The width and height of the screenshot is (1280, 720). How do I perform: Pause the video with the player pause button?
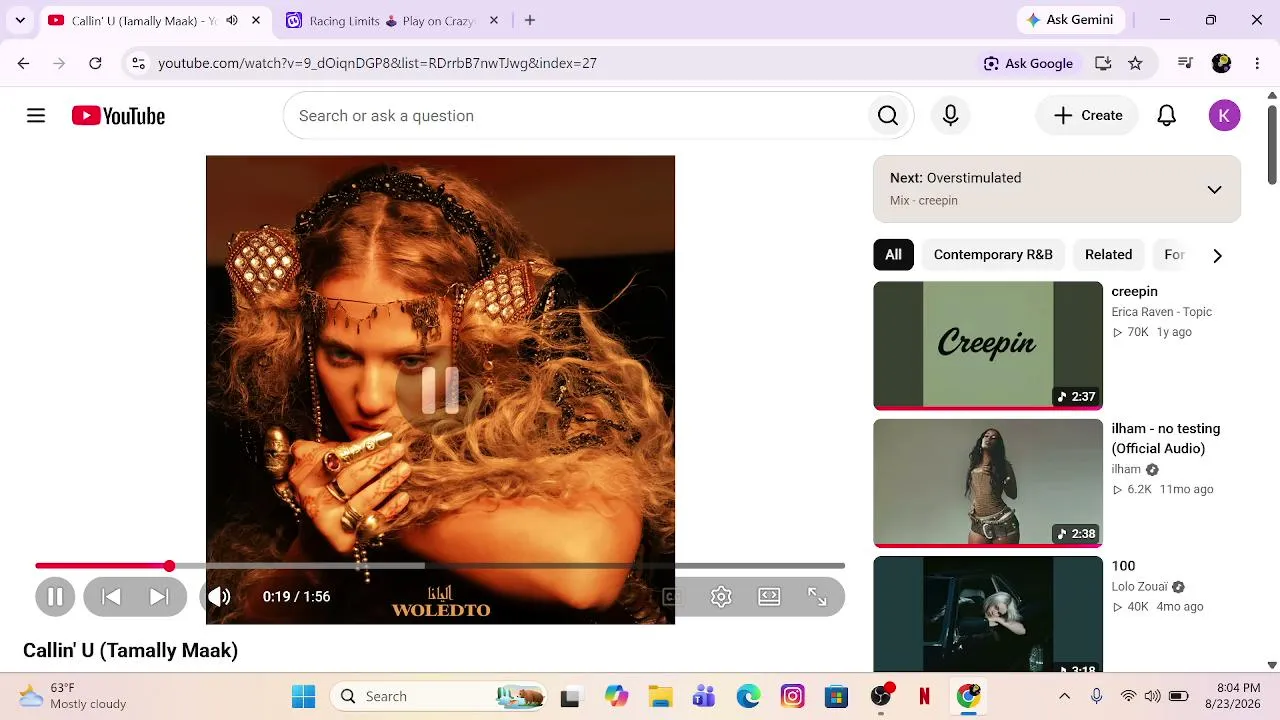55,597
